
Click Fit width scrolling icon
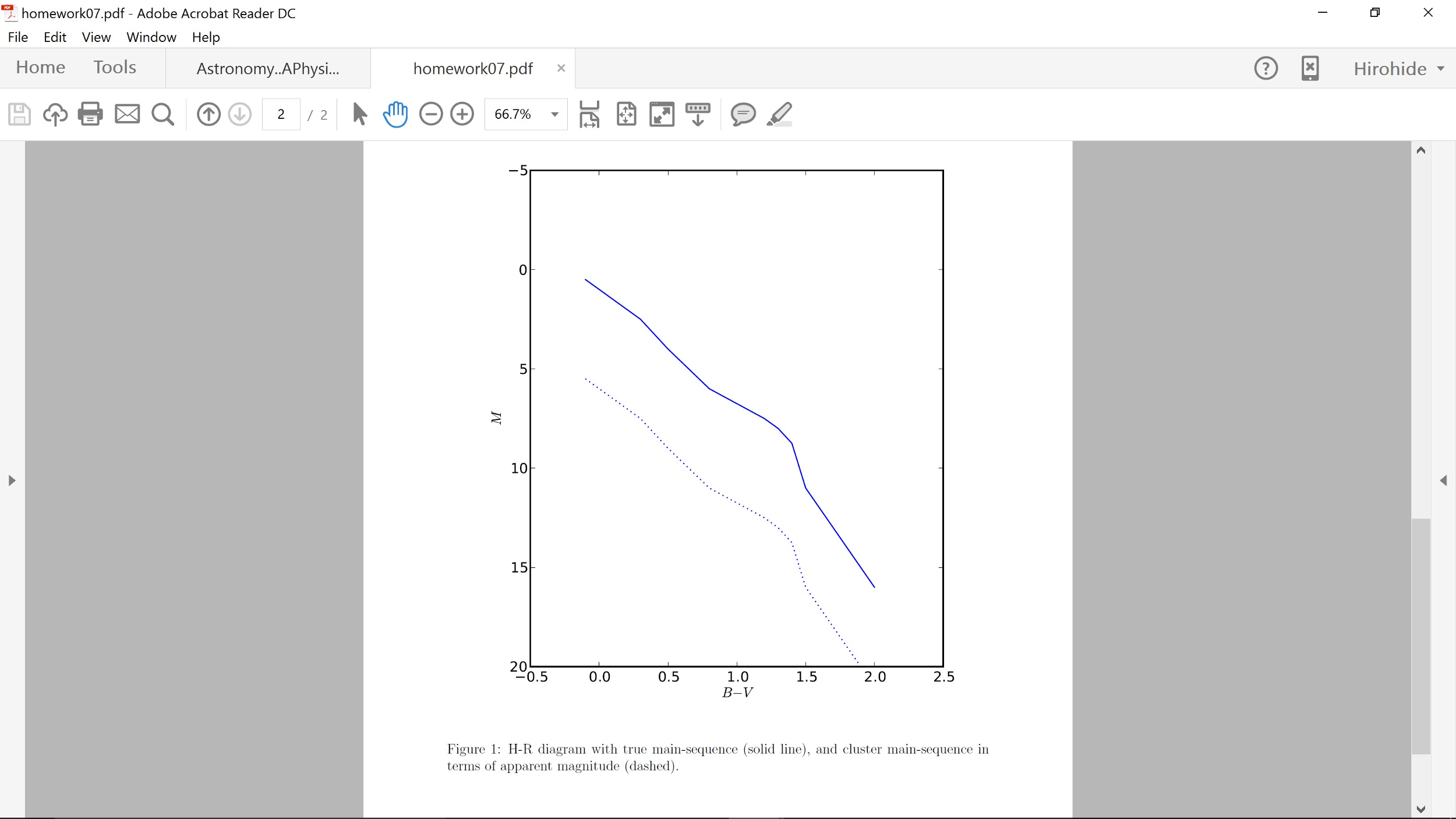click(589, 114)
